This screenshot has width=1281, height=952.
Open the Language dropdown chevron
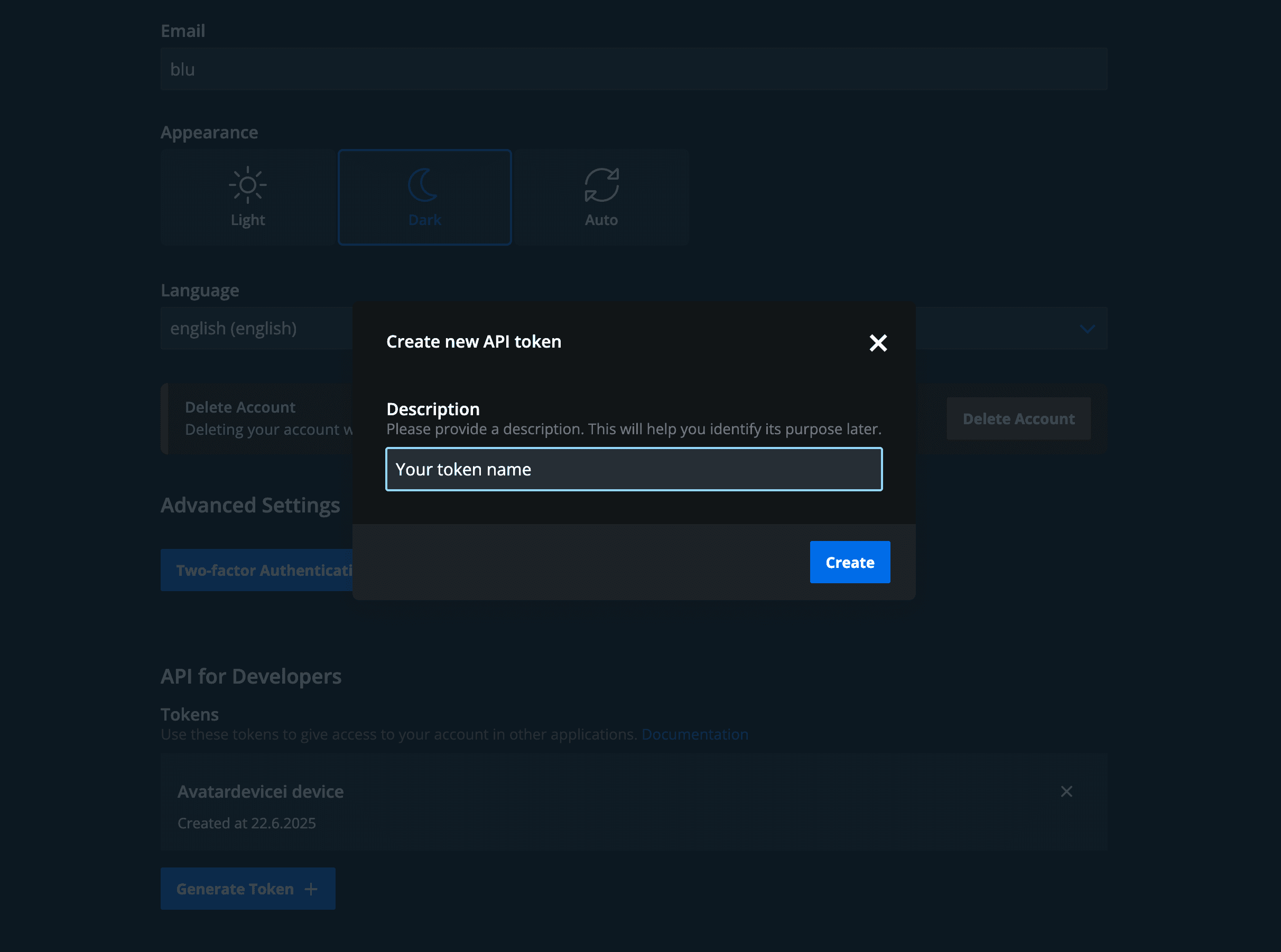click(x=1087, y=329)
